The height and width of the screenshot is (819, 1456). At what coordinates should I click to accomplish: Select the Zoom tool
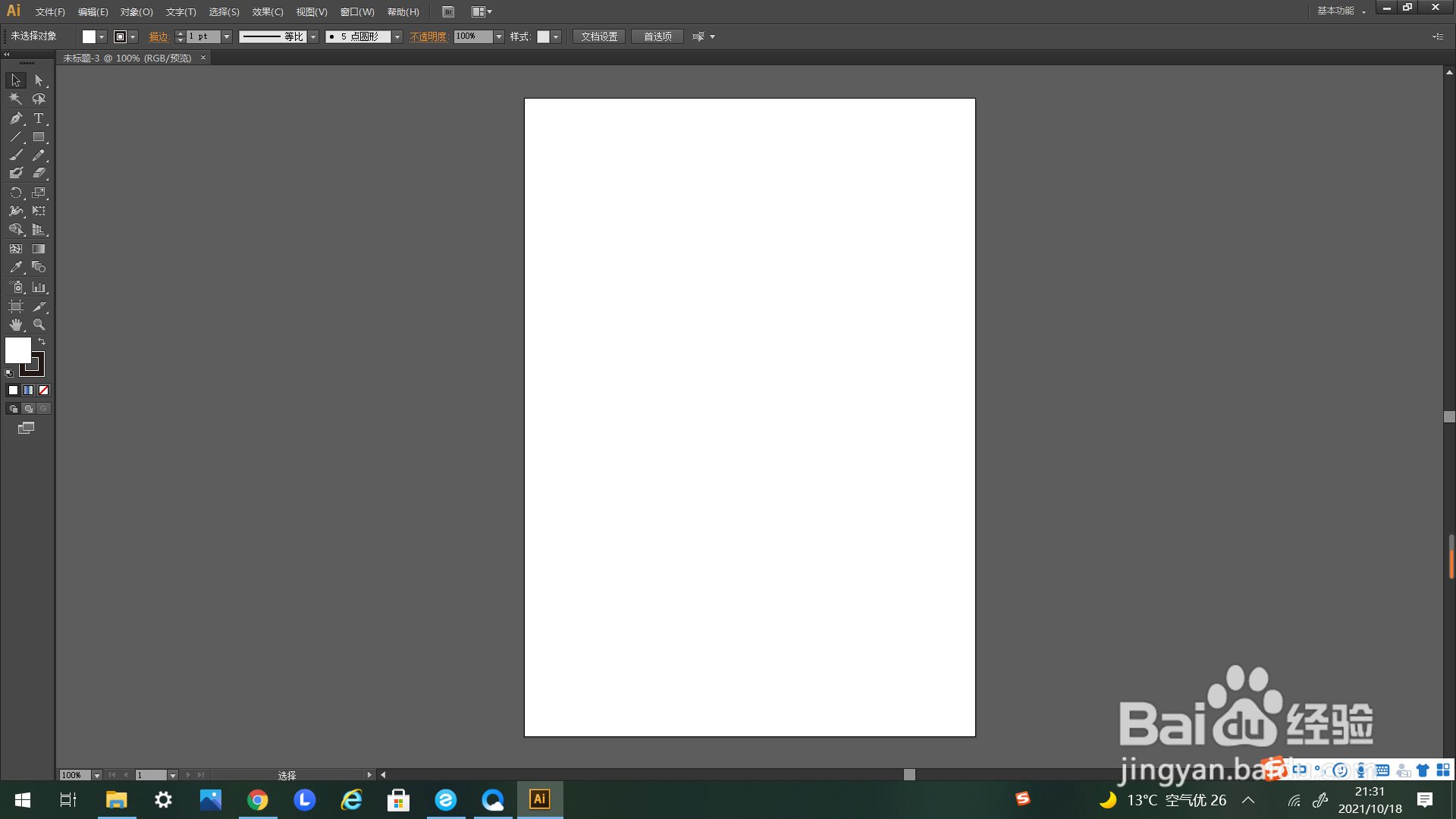(x=39, y=325)
